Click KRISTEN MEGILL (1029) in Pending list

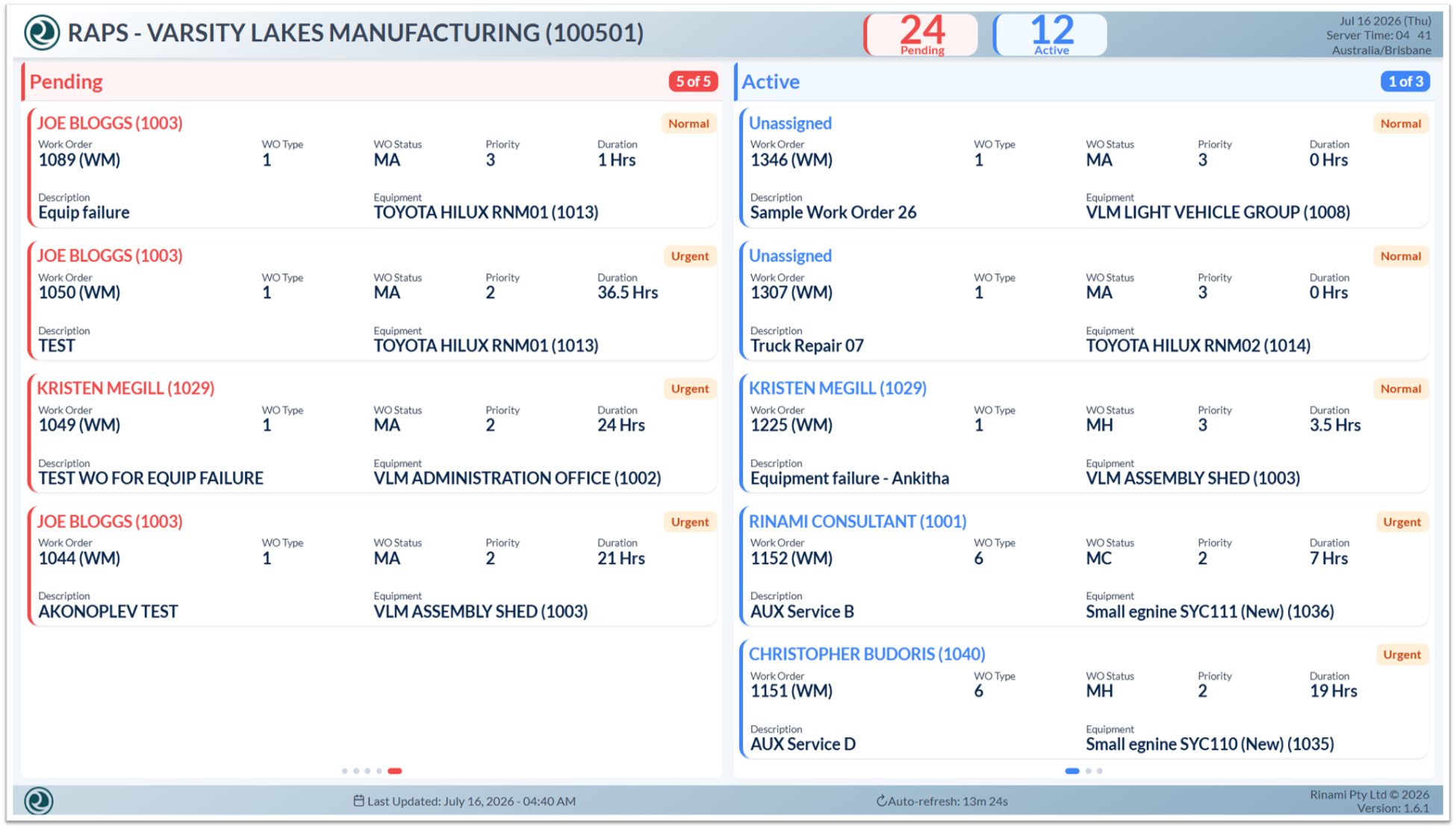125,388
